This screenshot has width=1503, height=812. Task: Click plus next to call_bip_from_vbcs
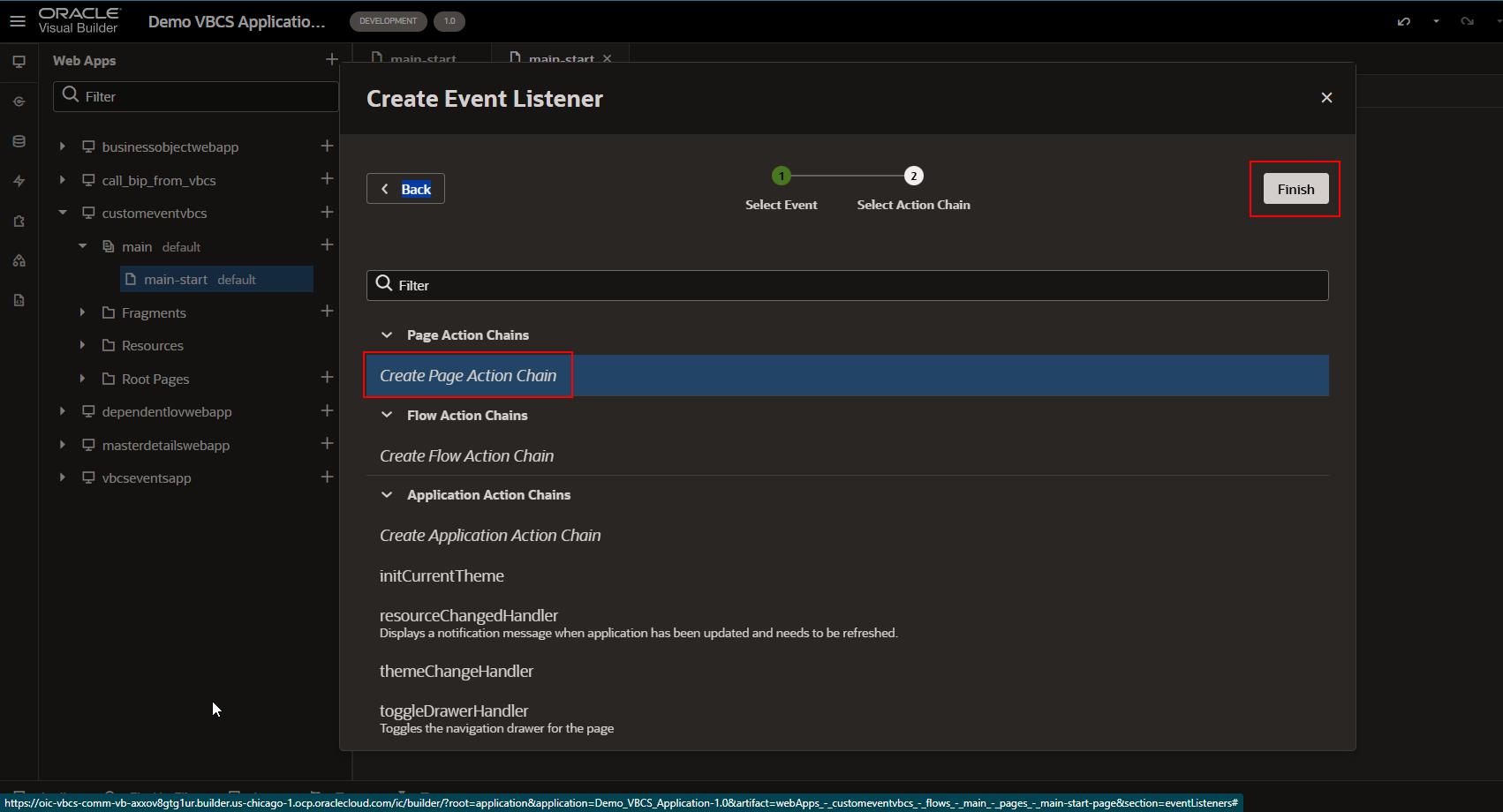(x=327, y=178)
